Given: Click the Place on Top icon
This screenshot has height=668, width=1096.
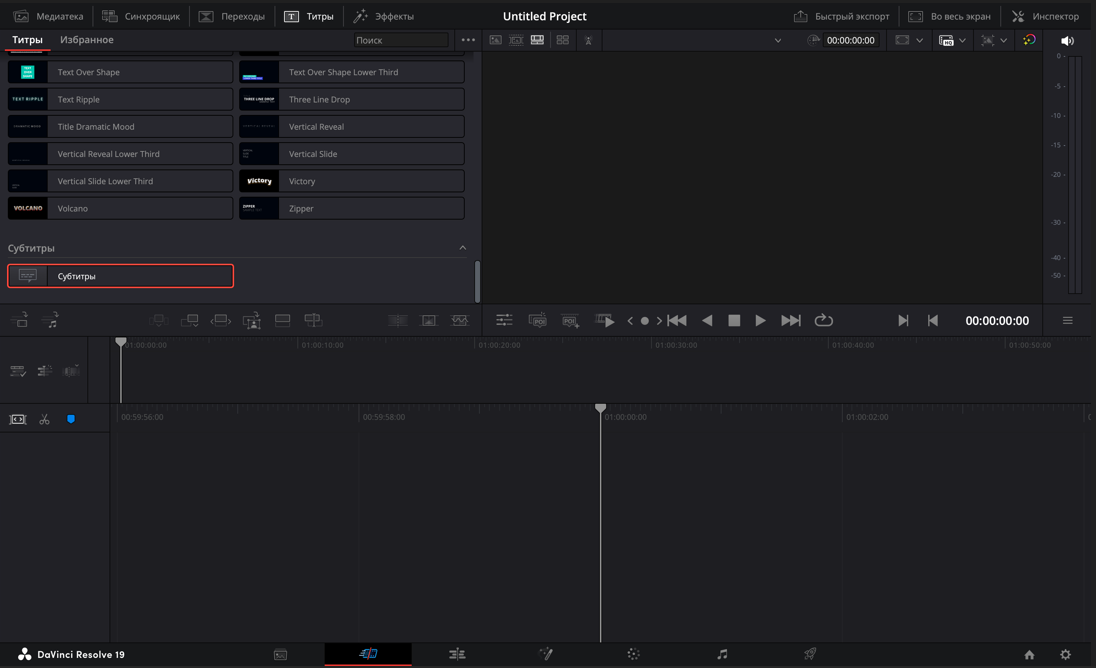Looking at the screenshot, I should (x=282, y=320).
